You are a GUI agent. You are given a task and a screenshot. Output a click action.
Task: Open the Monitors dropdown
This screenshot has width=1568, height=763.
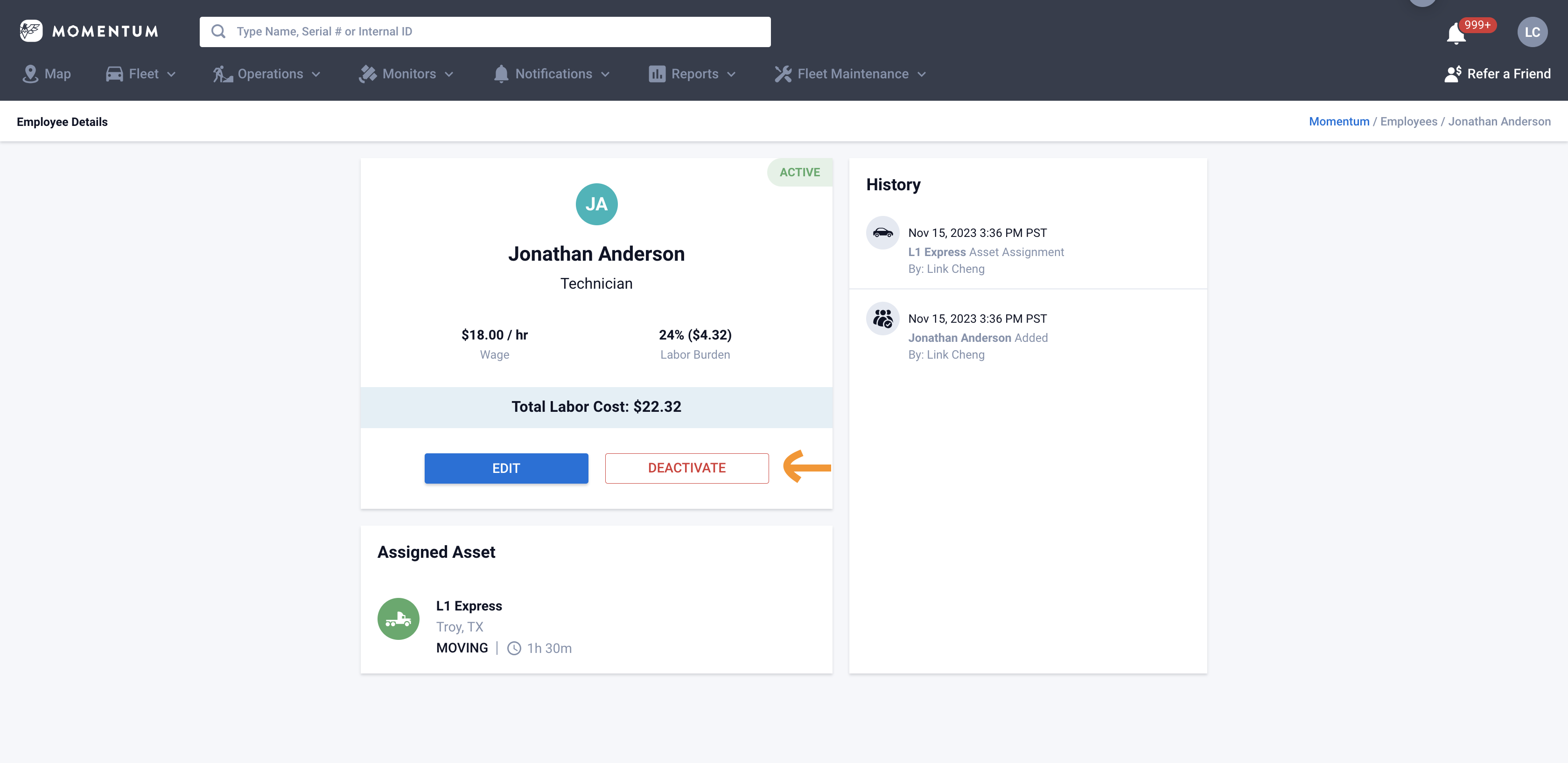(406, 74)
